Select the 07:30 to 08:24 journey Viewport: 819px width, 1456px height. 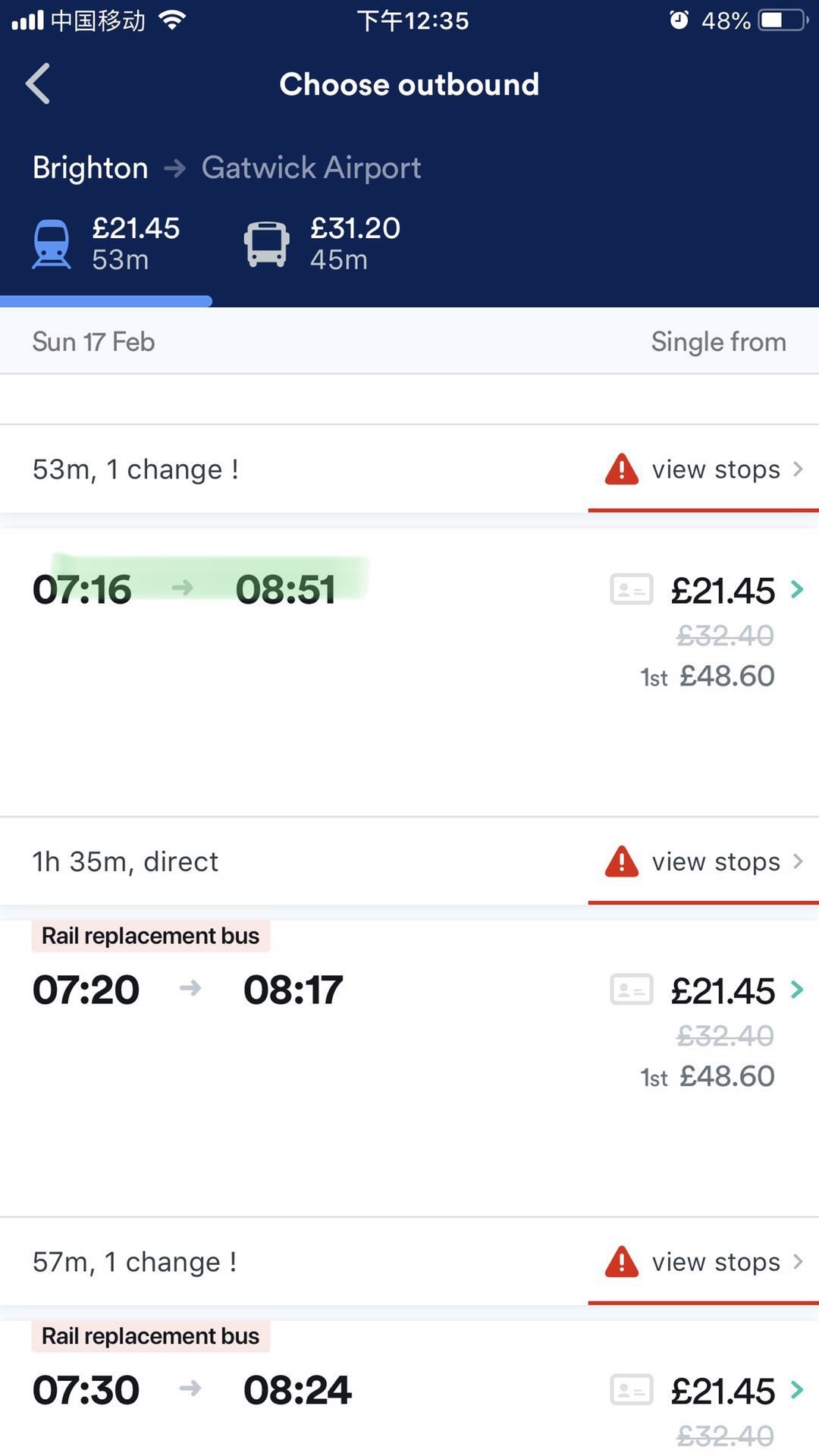coord(192,1390)
